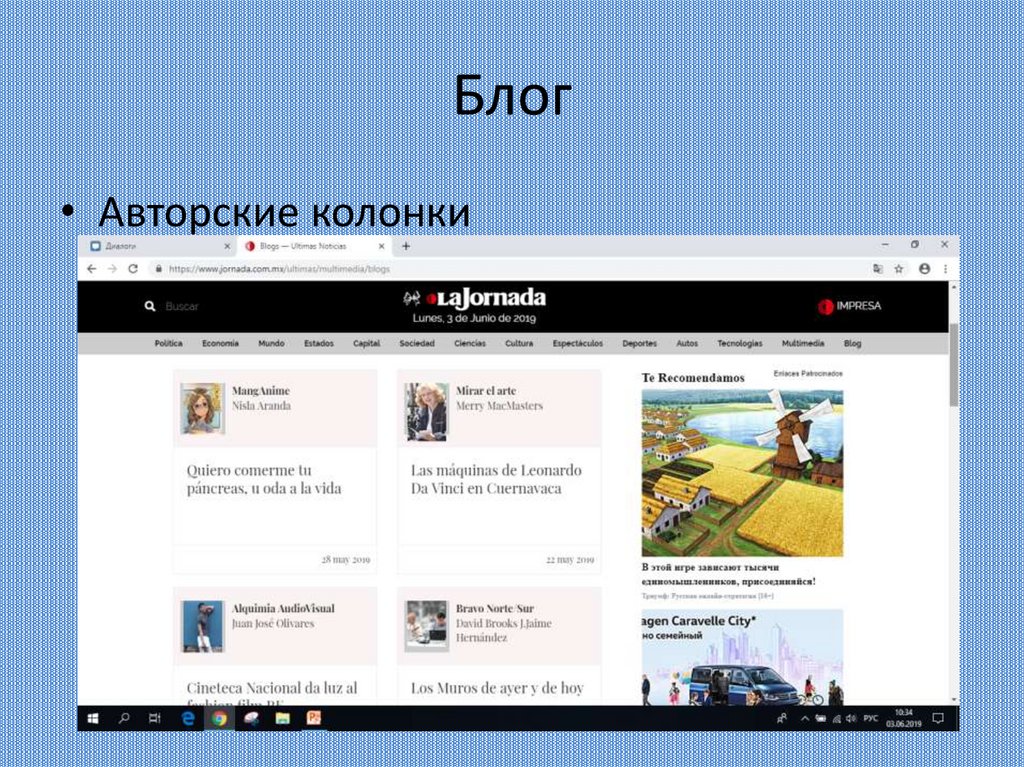This screenshot has height=767, width=1024.
Task: Click the browser back arrow
Action: [x=91, y=269]
